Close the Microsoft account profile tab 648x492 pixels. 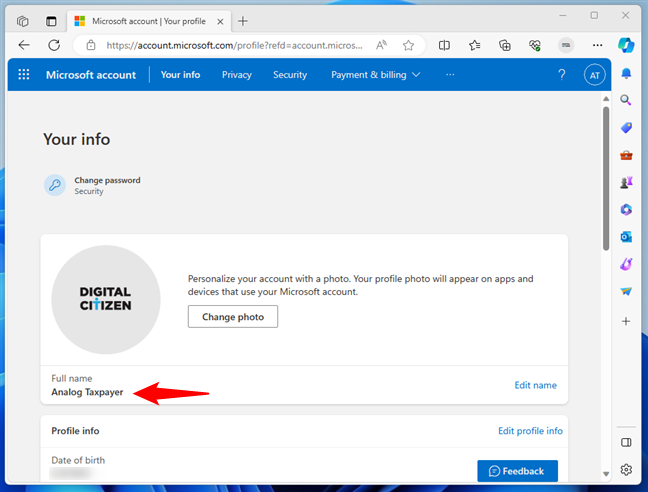click(220, 21)
